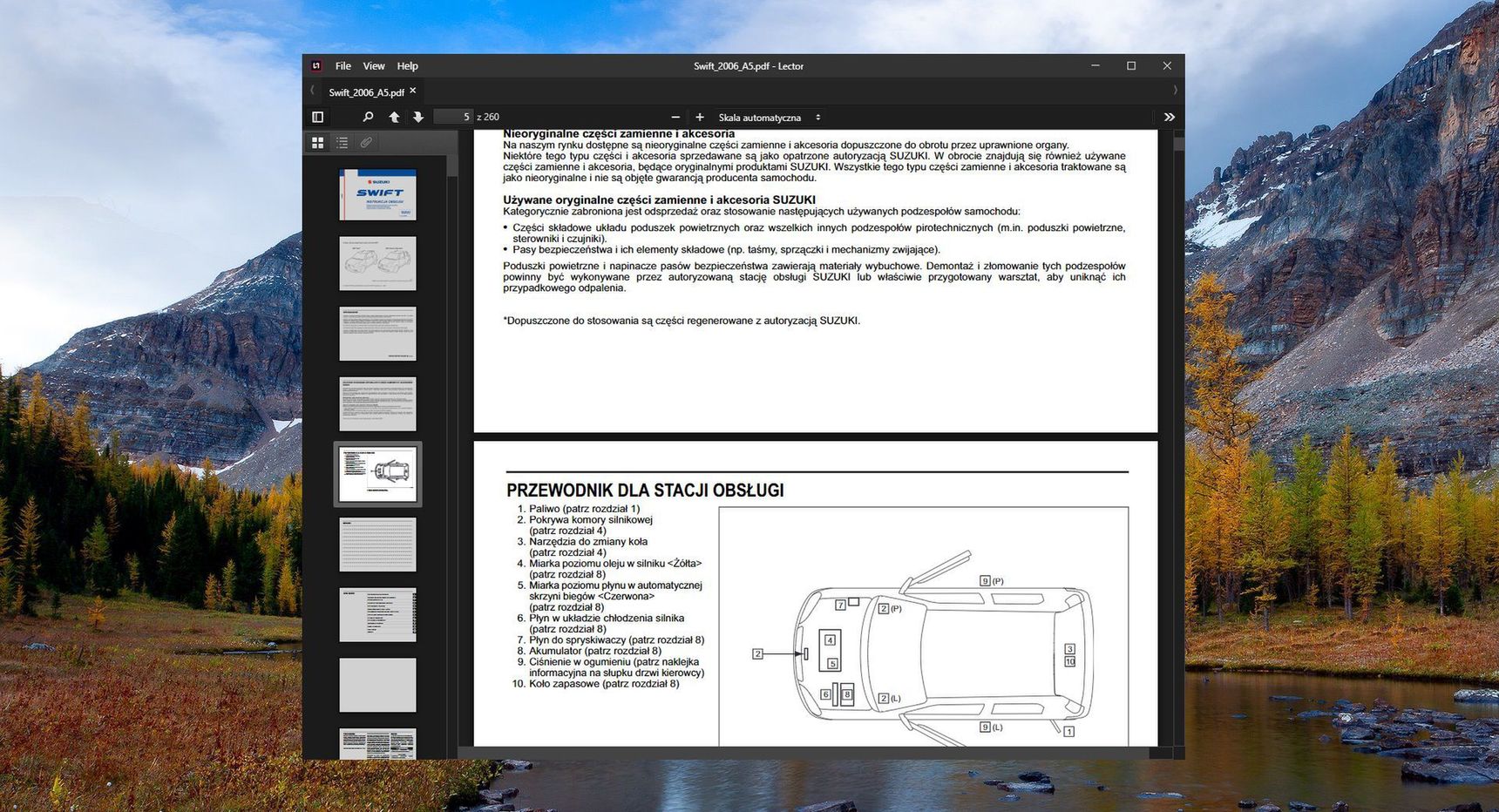Viewport: 1499px width, 812px height.
Task: Maximize the Lector window
Action: click(1131, 66)
